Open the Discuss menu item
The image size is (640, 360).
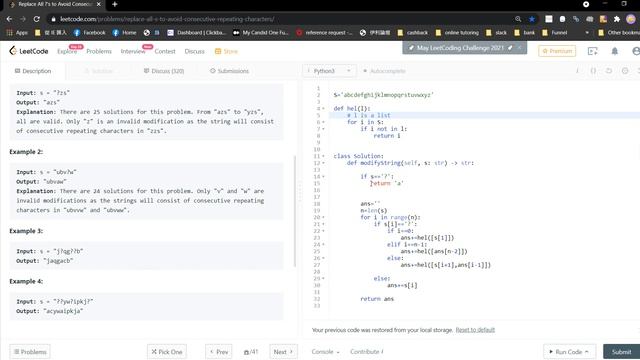pyautogui.click(x=194, y=51)
